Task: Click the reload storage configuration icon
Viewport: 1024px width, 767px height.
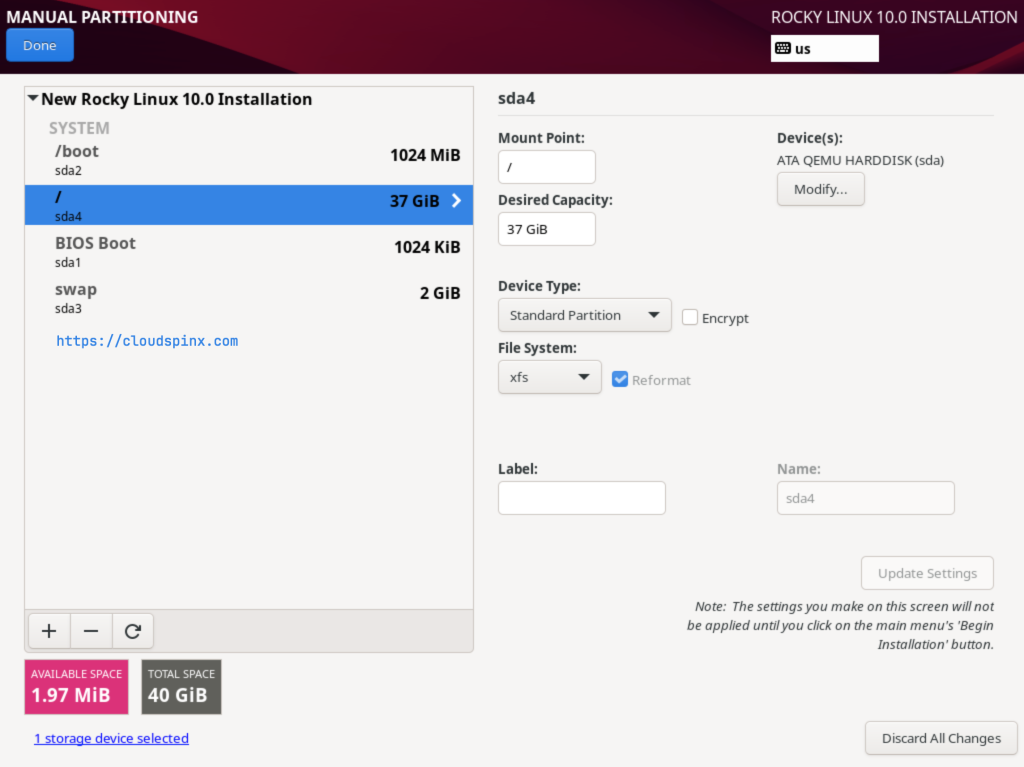Action: coord(133,631)
